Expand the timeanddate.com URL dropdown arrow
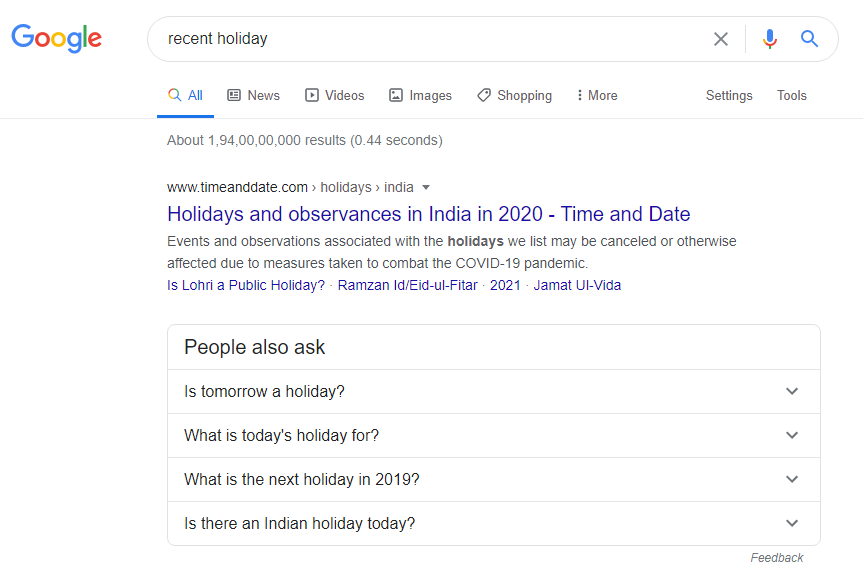Screen dimensions: 863x583 426,188
